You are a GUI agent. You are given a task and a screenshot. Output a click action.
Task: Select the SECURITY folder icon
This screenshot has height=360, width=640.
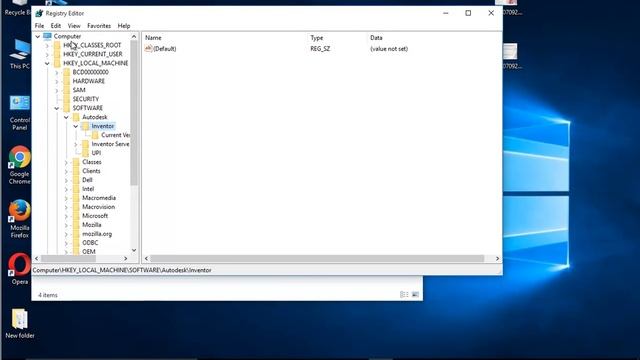point(67,99)
